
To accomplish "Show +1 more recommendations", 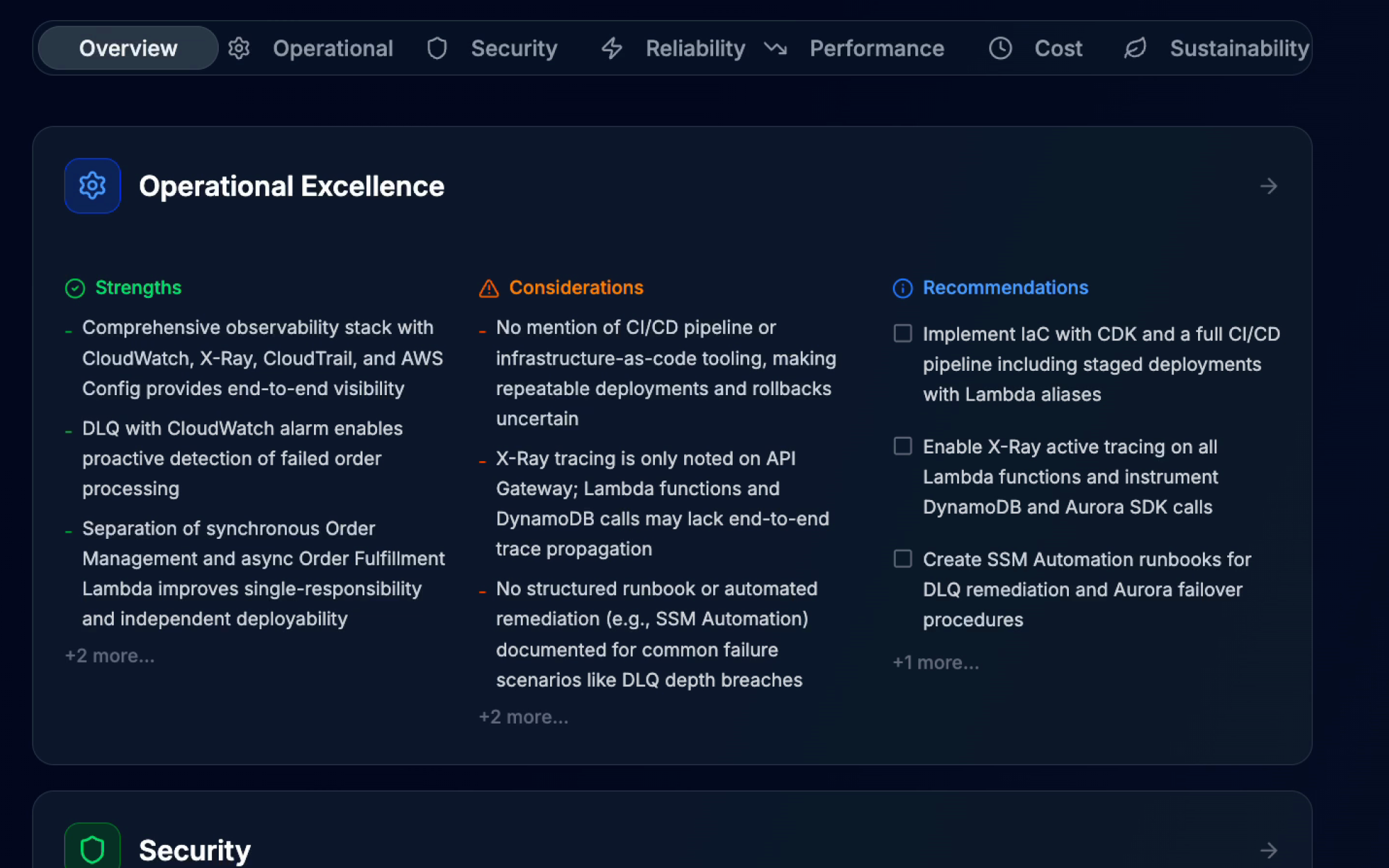I will 935,662.
